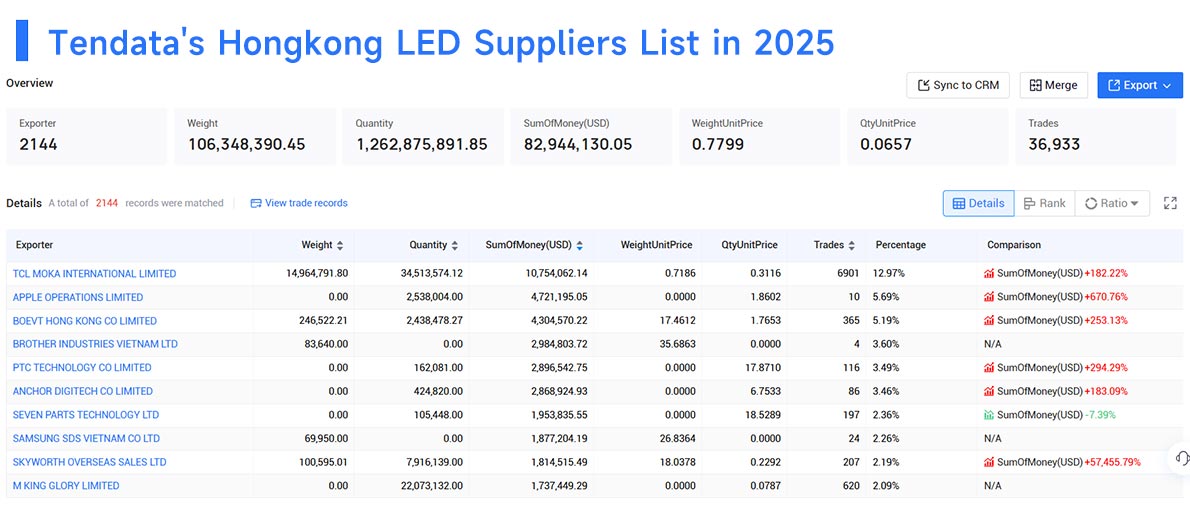1190x513 pixels.
Task: Open ANCHOR DIGITECH CO LIMITED exporter
Action: (83, 391)
